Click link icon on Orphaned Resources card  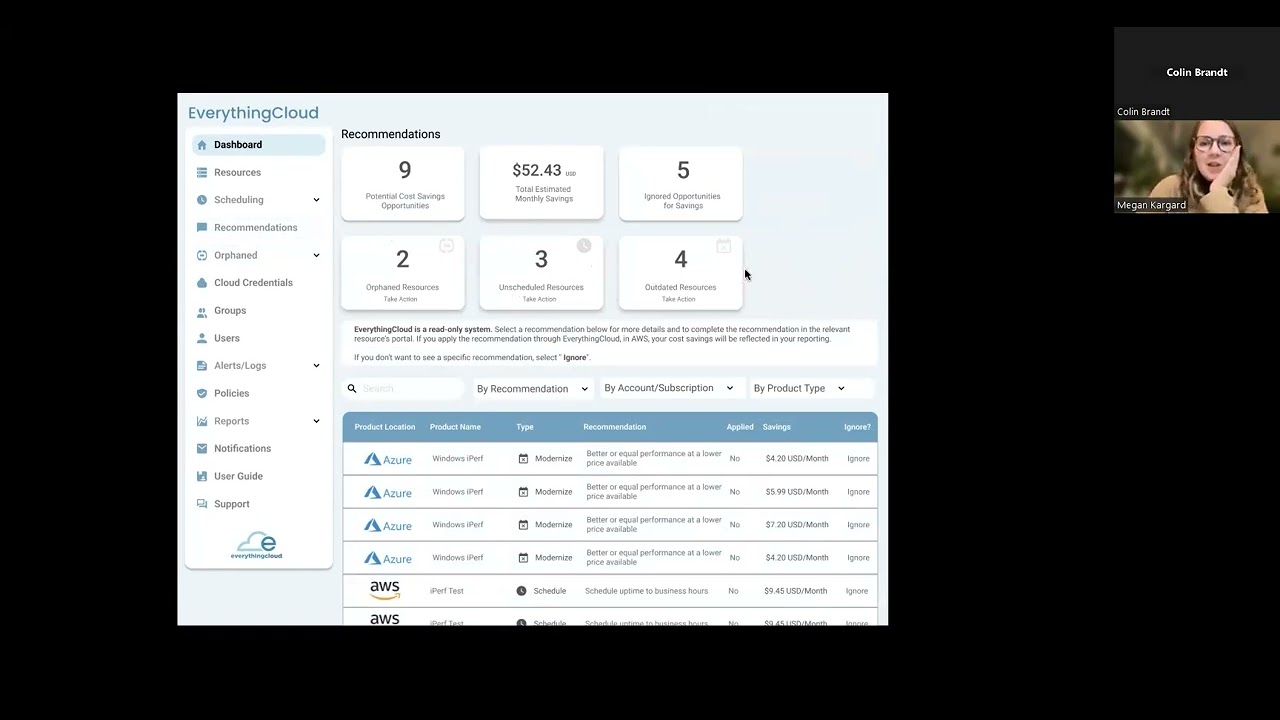click(x=447, y=246)
